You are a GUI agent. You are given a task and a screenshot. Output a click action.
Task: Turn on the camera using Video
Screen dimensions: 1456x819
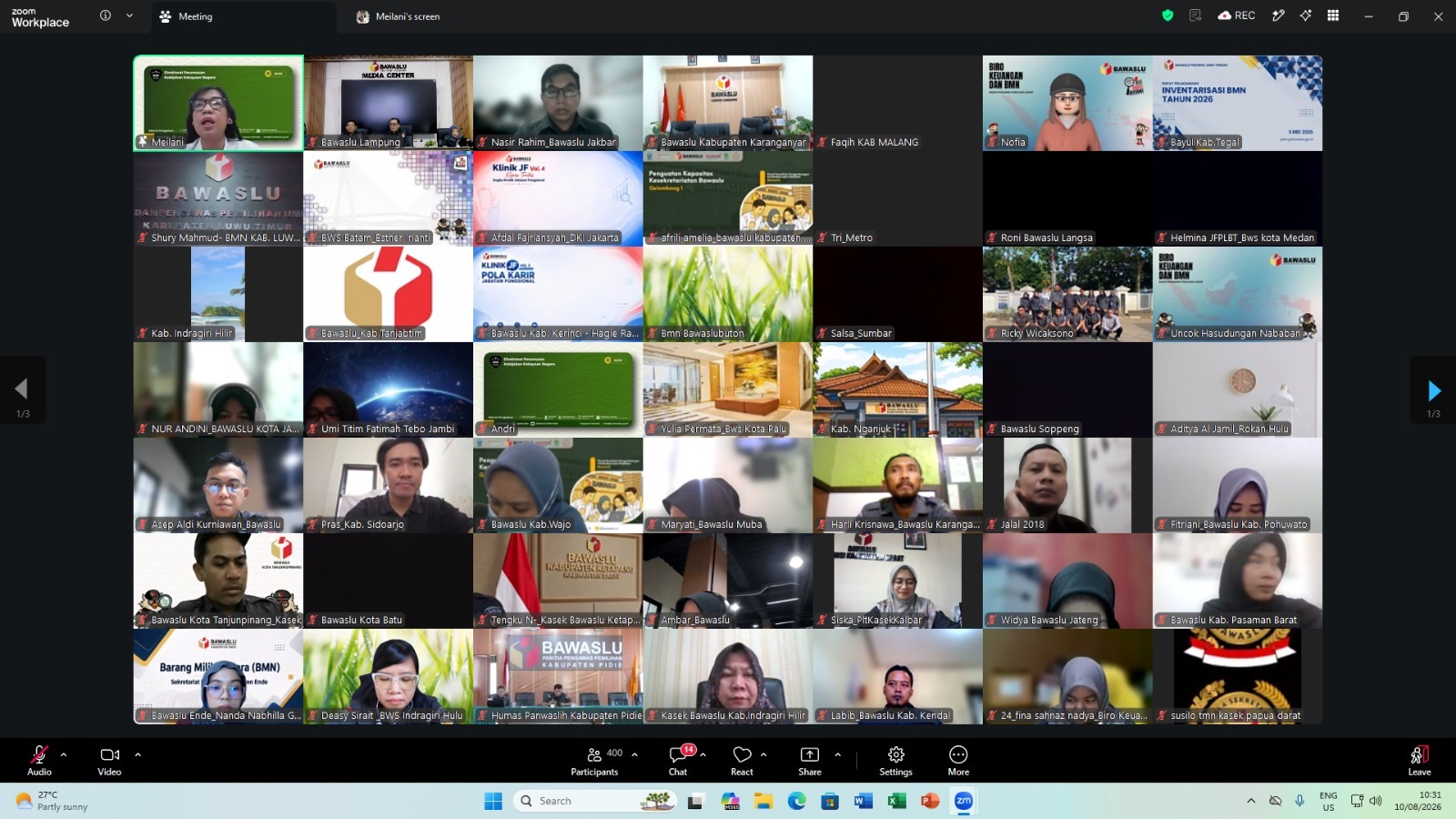point(109,760)
